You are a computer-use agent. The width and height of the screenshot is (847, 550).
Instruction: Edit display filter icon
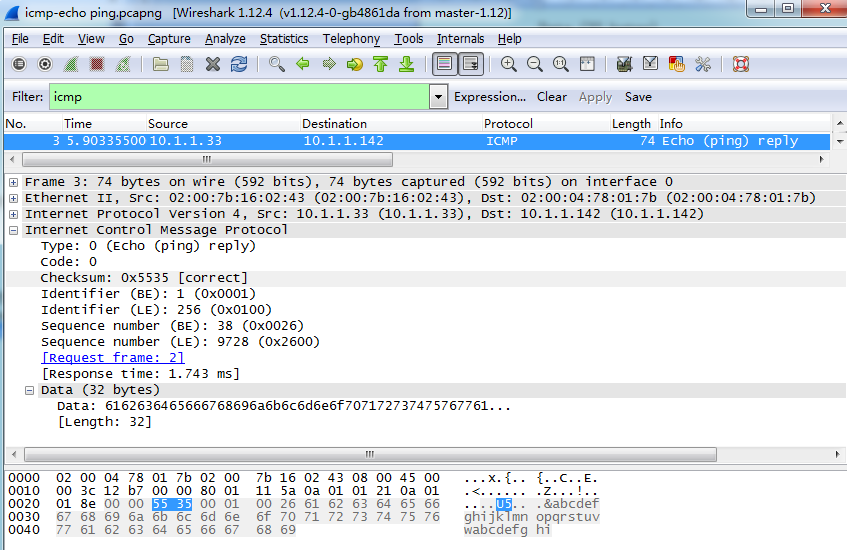pos(650,64)
